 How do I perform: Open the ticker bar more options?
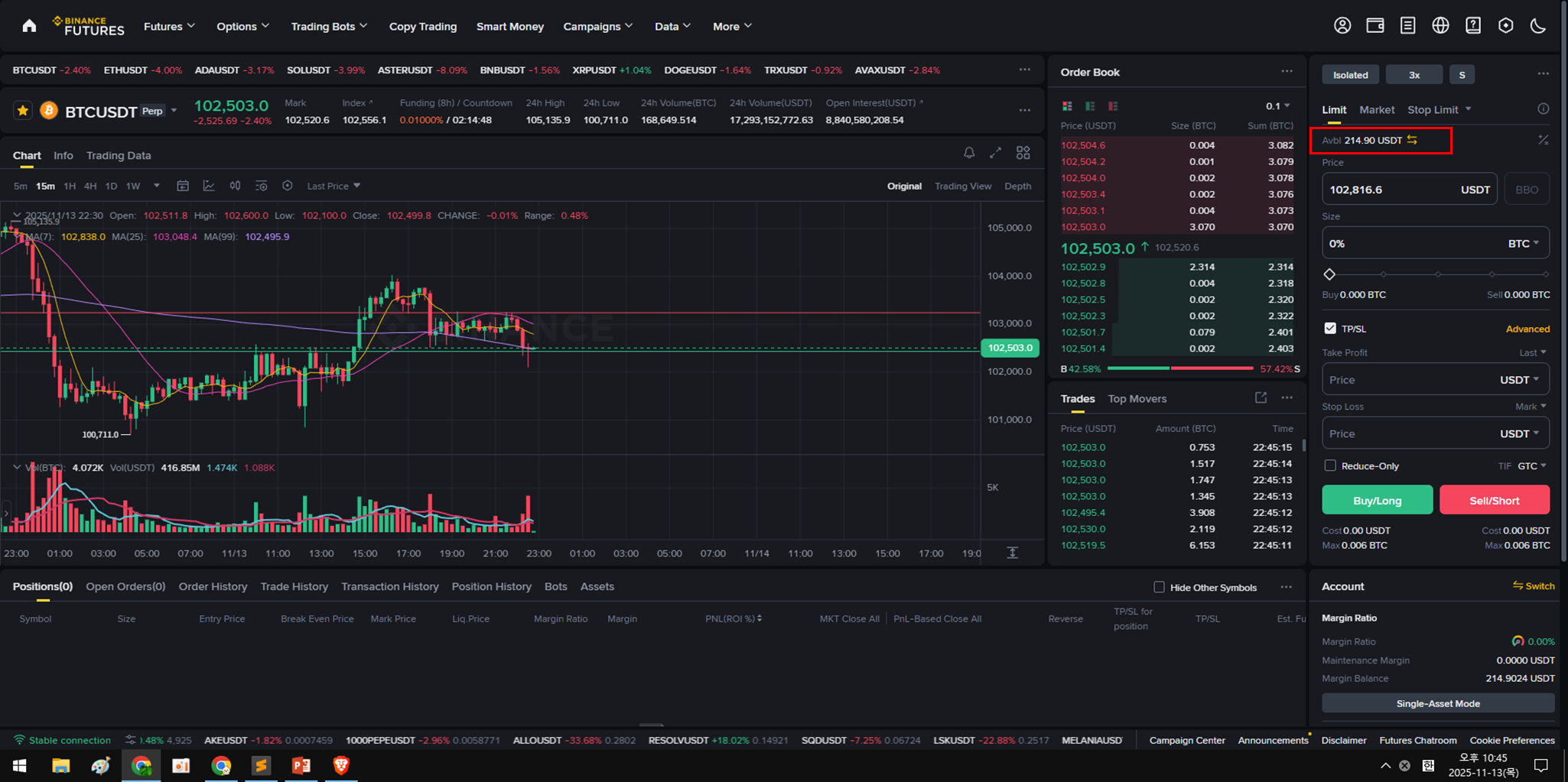(1025, 70)
